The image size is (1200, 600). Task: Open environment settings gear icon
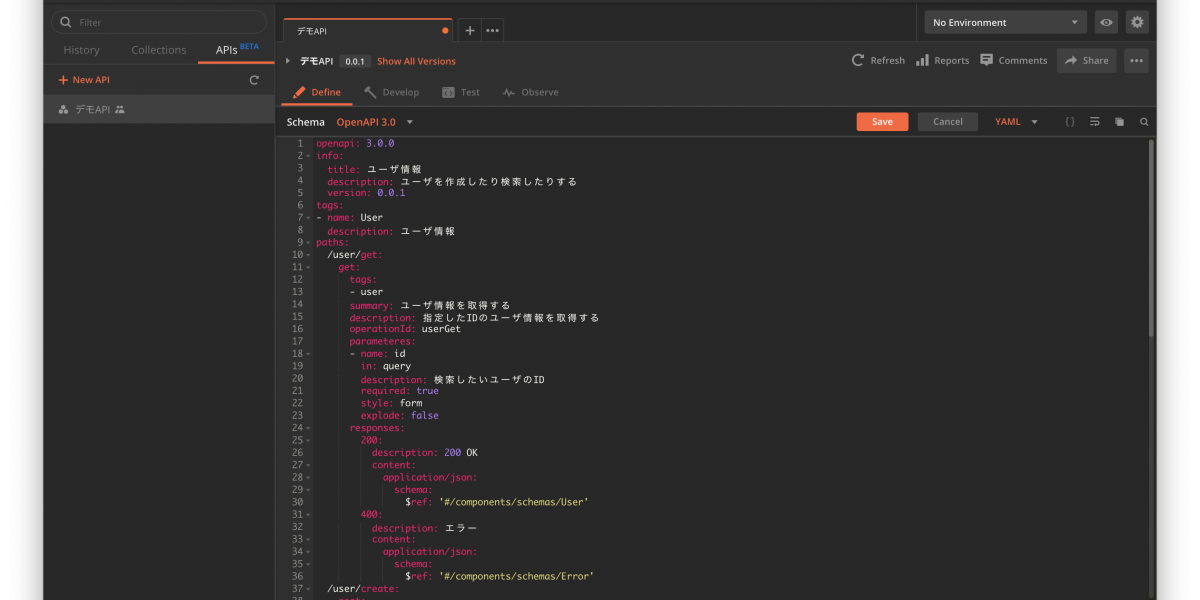[x=1137, y=22]
